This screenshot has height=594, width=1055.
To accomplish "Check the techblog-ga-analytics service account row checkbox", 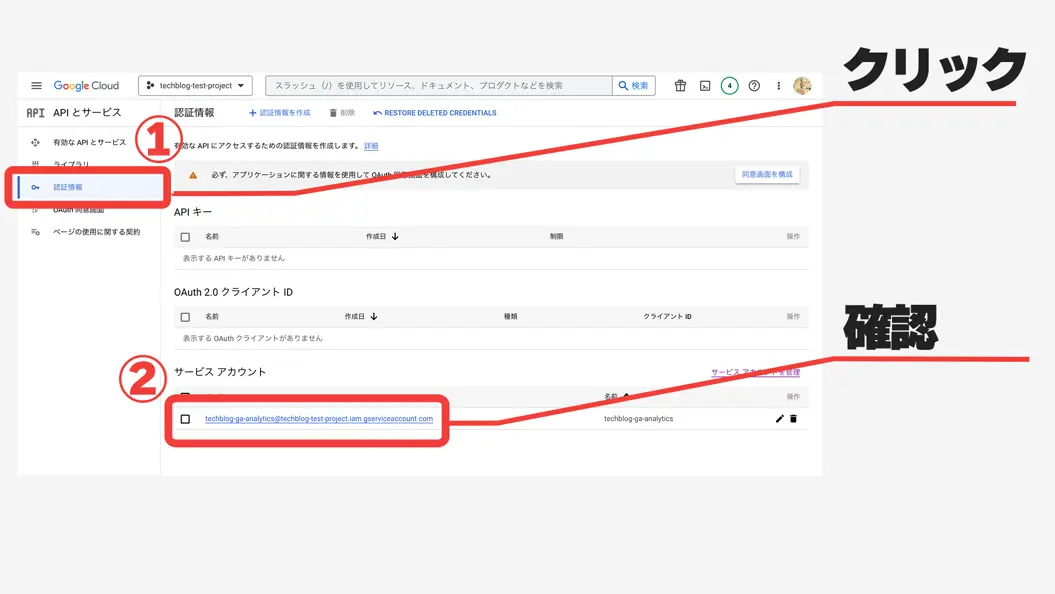I will click(185, 418).
